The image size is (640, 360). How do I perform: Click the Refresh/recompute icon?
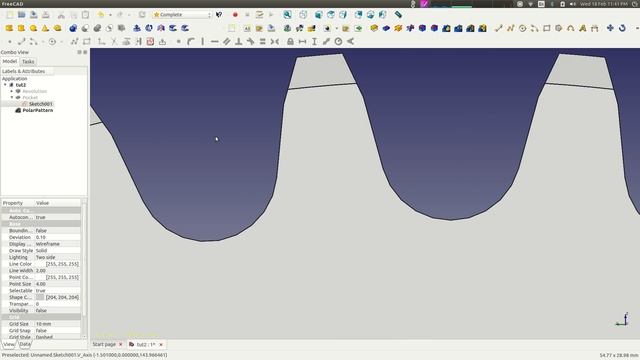[142, 15]
